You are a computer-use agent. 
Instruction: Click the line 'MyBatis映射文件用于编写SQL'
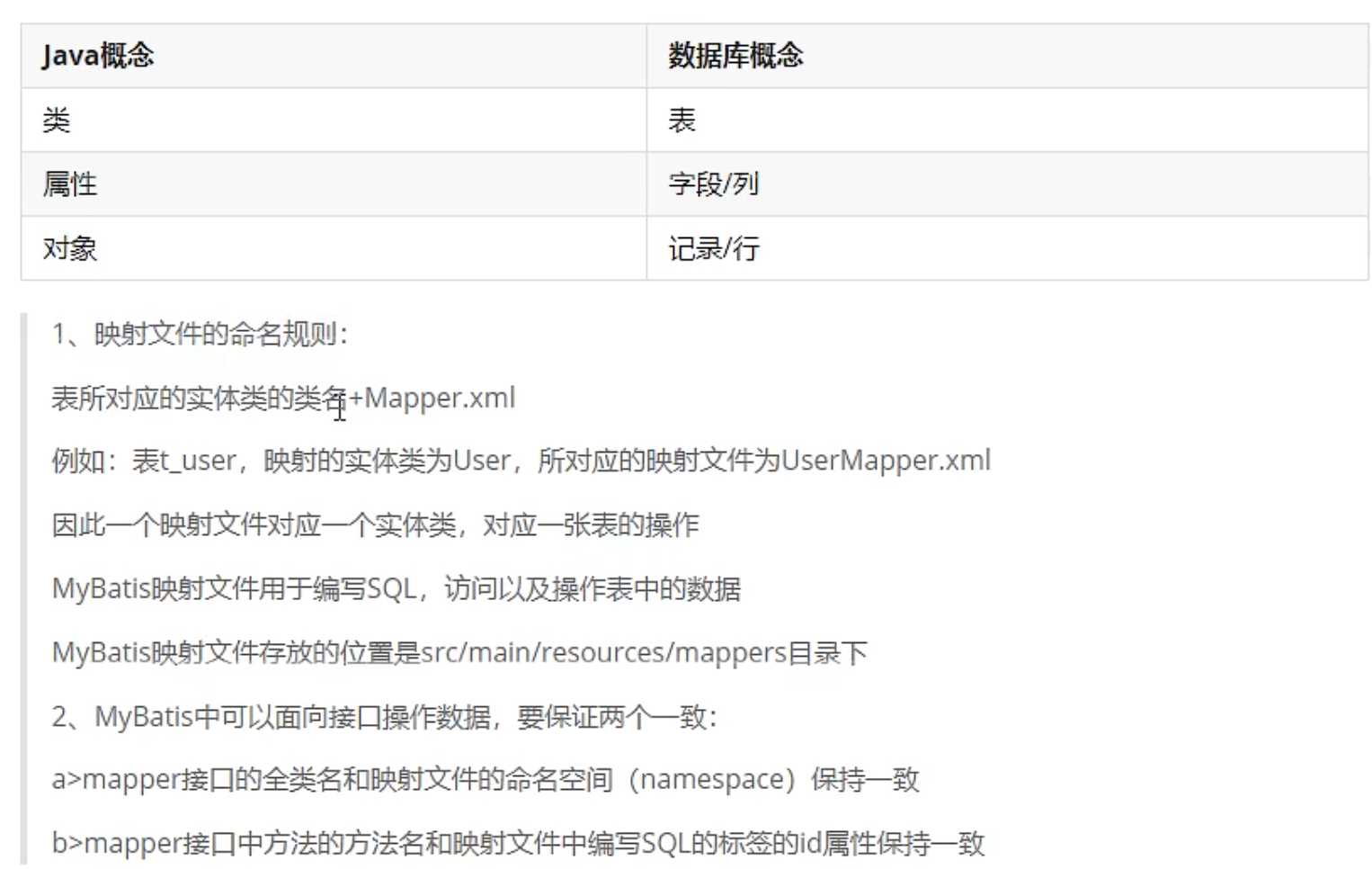[396, 589]
